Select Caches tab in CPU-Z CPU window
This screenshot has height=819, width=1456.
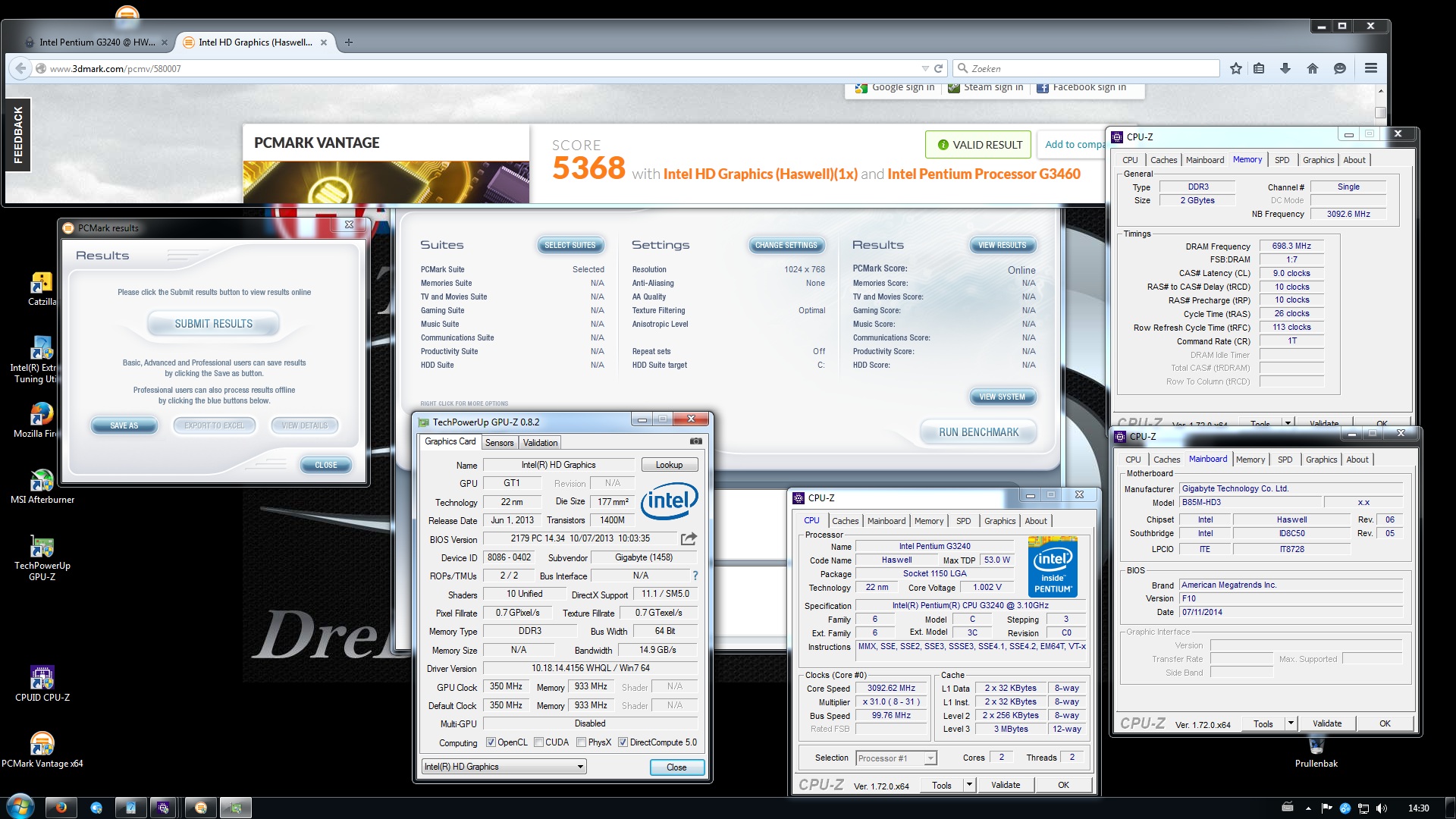(x=845, y=521)
